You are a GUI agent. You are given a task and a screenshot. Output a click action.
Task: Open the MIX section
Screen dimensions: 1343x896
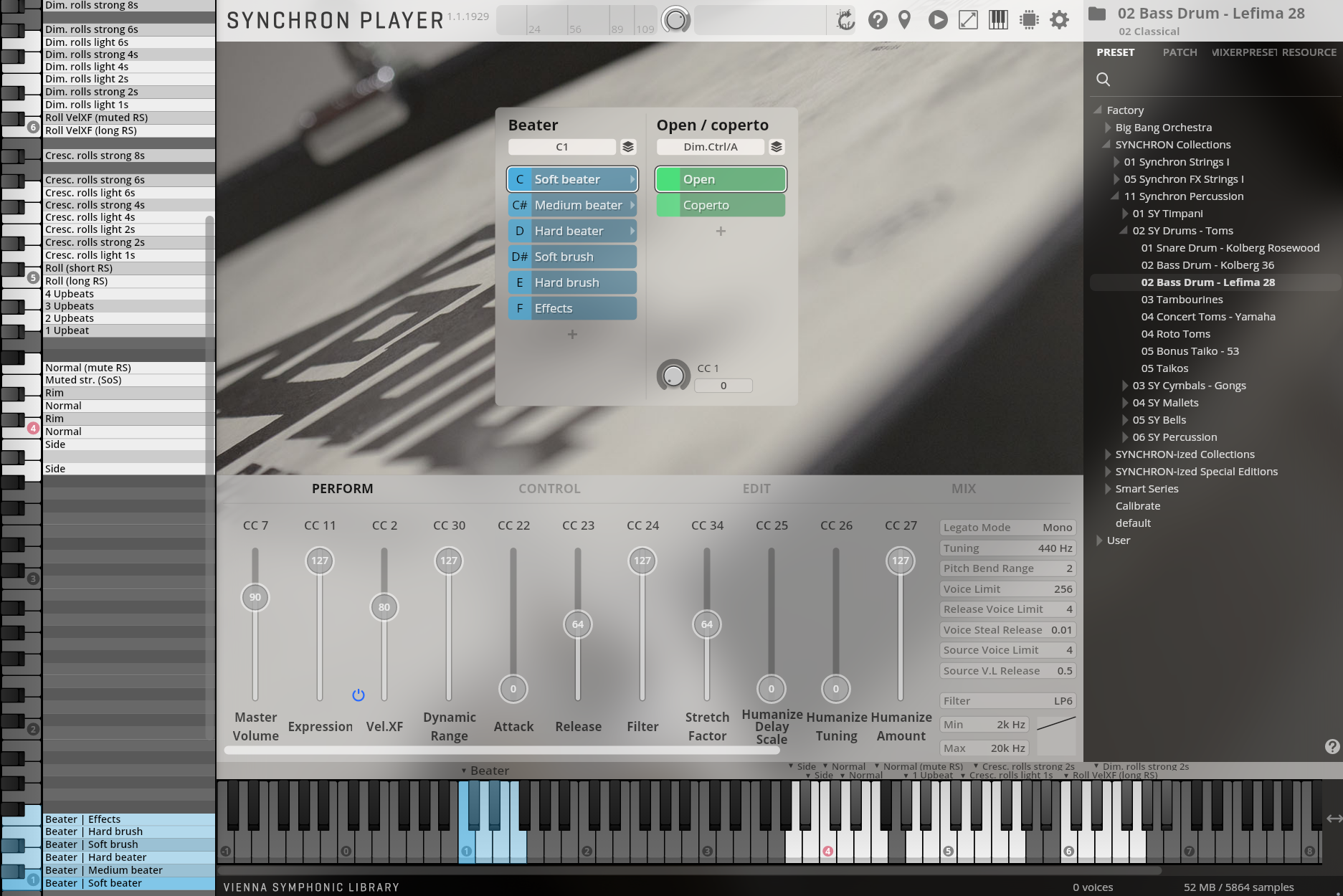964,488
